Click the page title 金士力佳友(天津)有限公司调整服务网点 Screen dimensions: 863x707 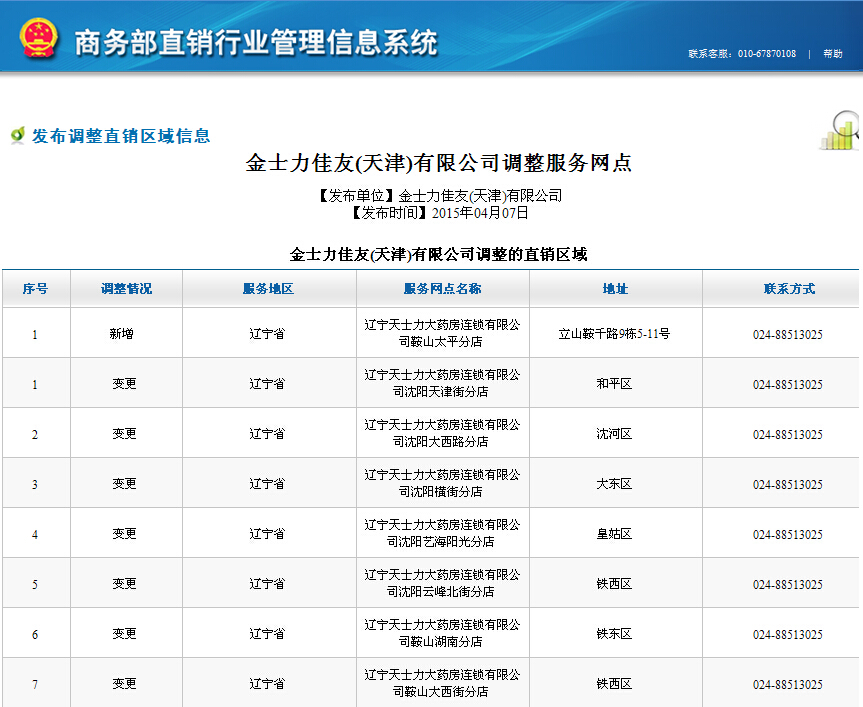[x=439, y=163]
